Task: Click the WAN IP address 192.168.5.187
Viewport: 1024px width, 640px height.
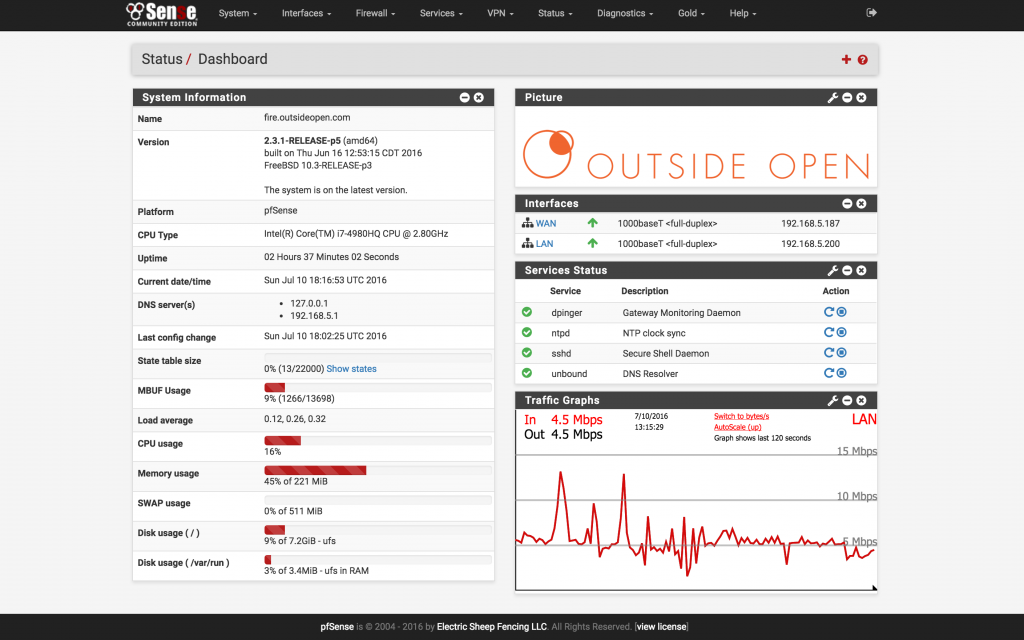Action: coord(810,223)
